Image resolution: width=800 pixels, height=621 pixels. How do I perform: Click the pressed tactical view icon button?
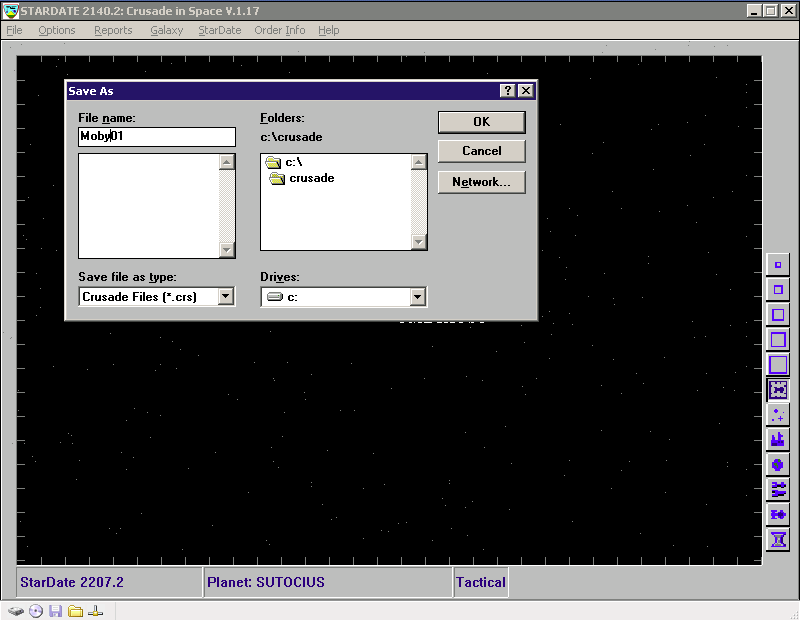tap(778, 390)
